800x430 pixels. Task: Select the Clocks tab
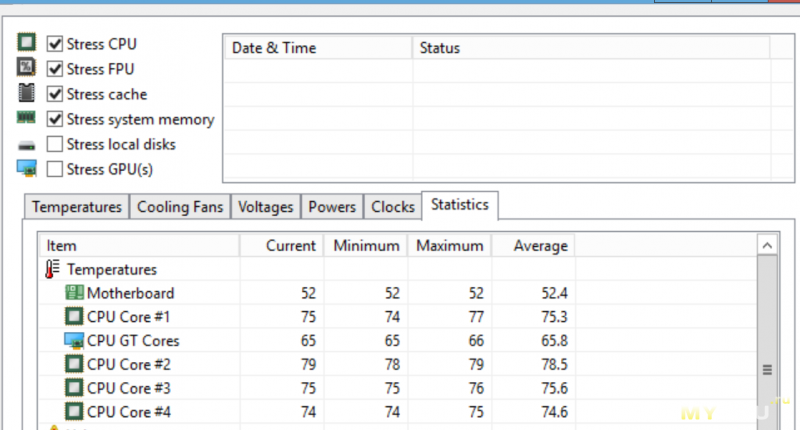point(393,207)
